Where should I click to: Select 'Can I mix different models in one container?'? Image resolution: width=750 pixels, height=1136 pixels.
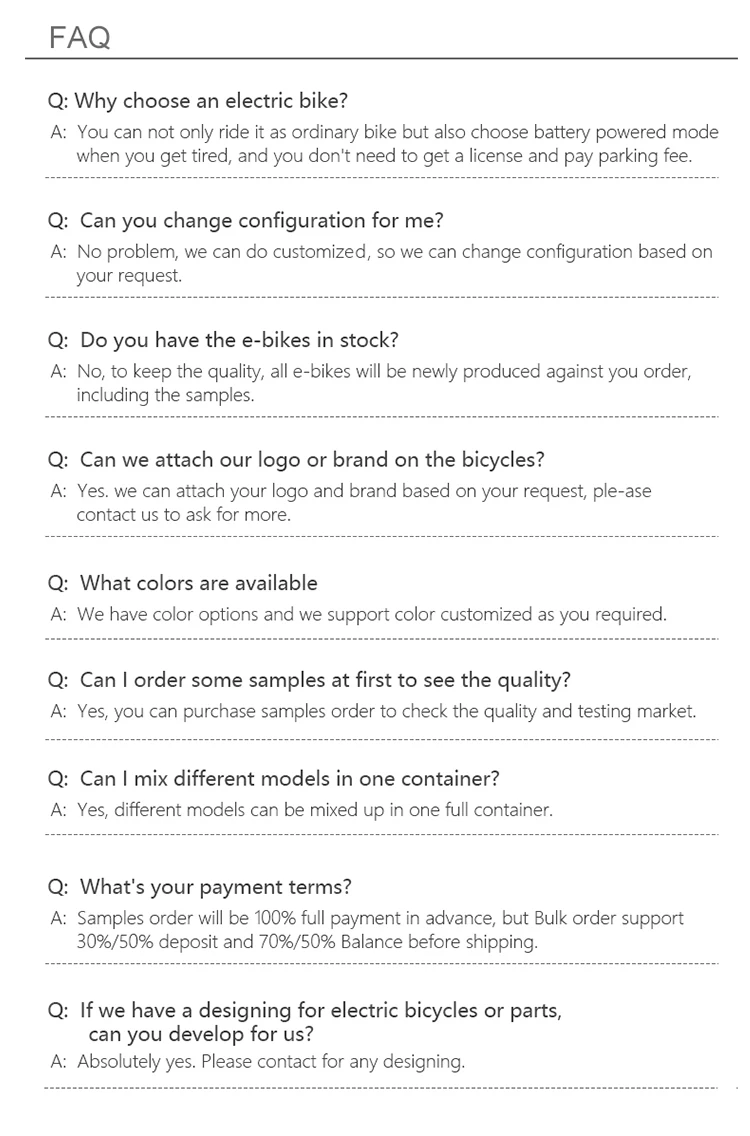tap(274, 778)
